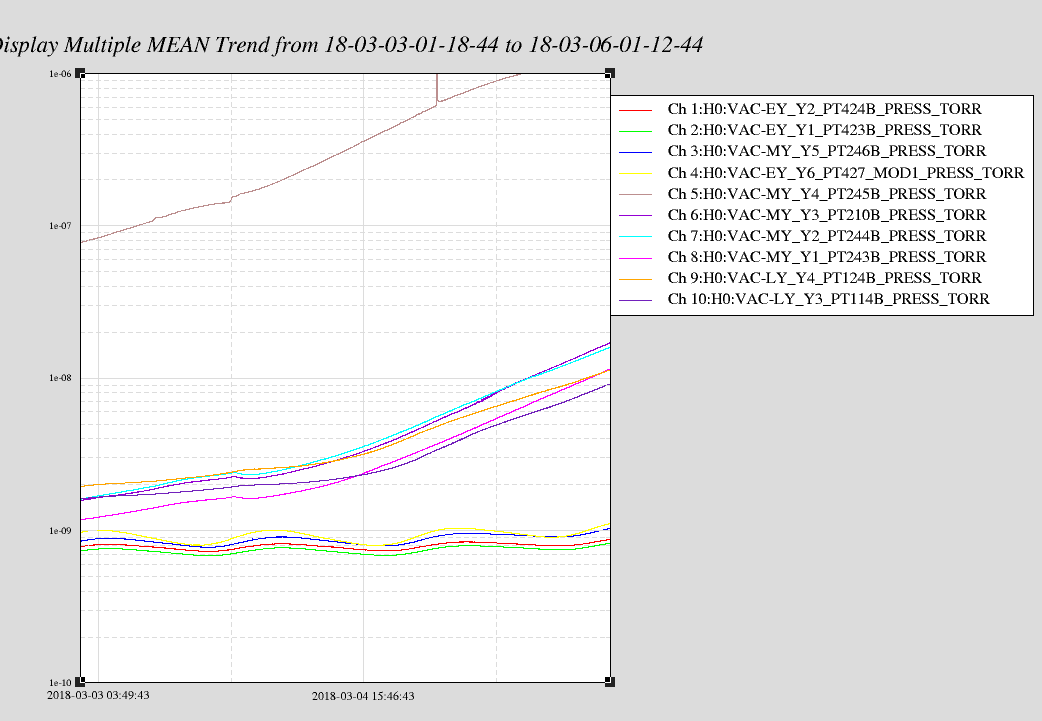Click the 1e-10 y-axis label
The width and height of the screenshot is (1042, 721).
pyautogui.click(x=60, y=682)
